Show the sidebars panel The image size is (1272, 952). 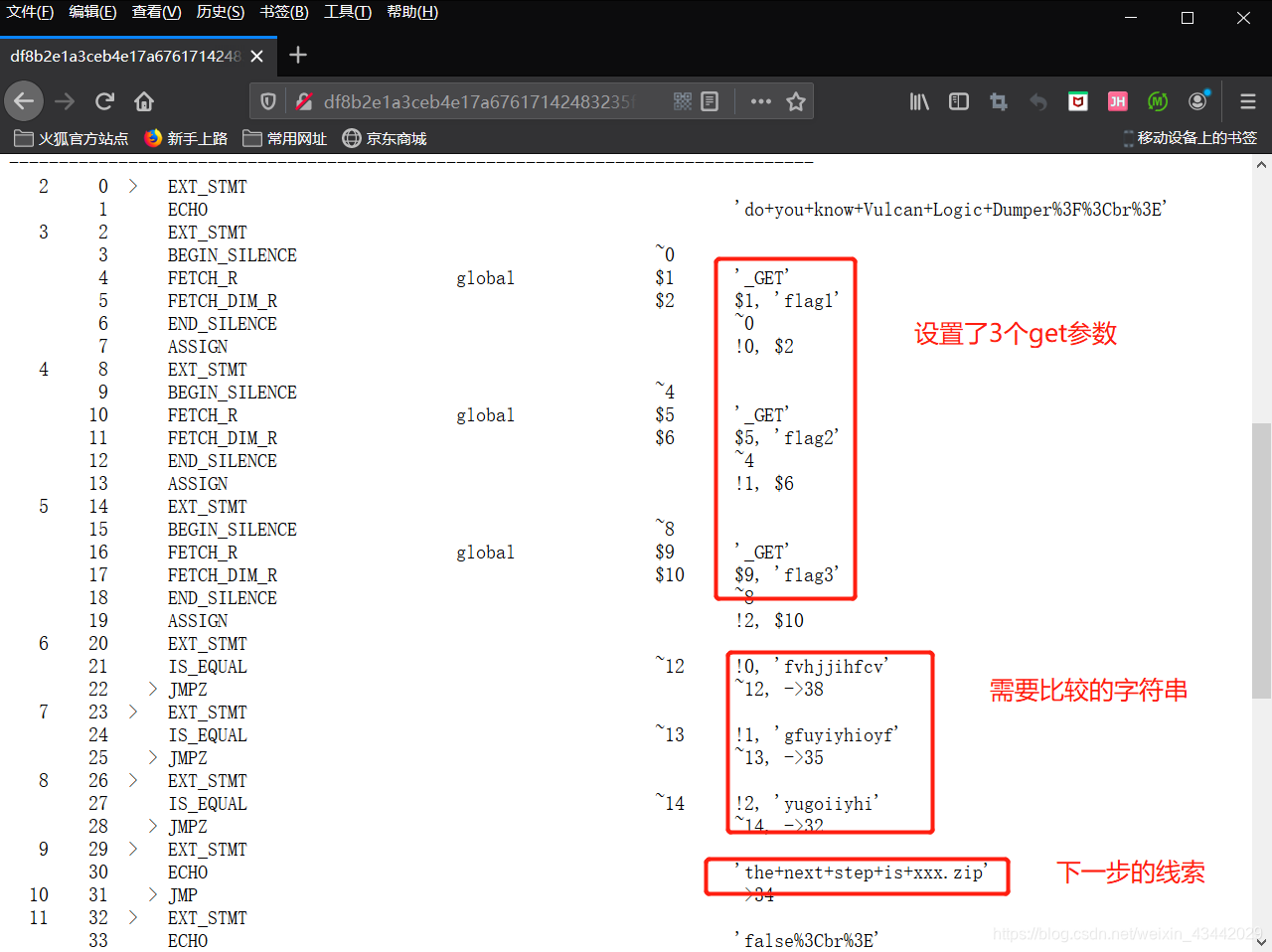tap(959, 101)
